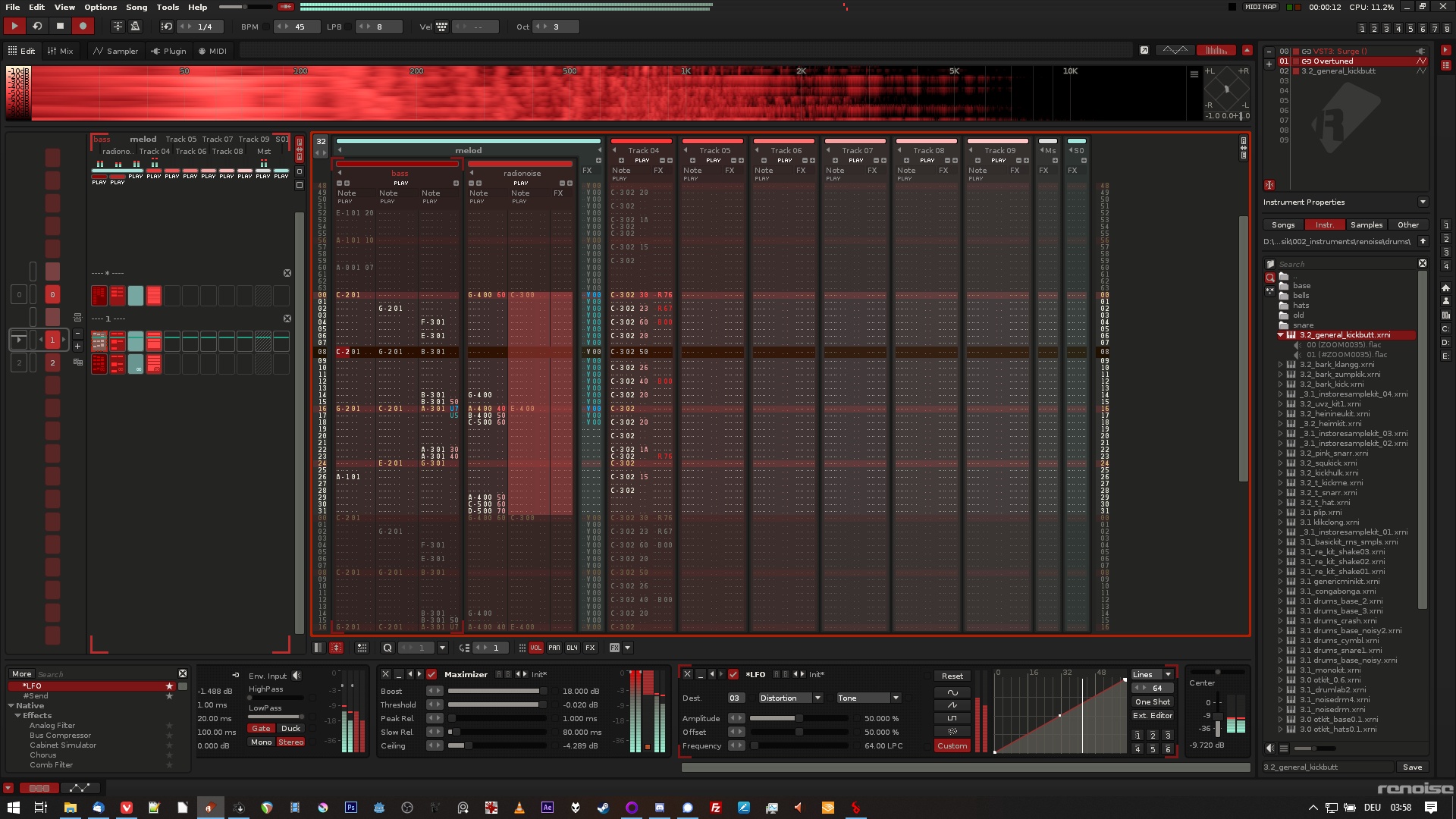Screen dimensions: 1456x819
Task: Select LFO random waveform button
Action: coord(952,731)
